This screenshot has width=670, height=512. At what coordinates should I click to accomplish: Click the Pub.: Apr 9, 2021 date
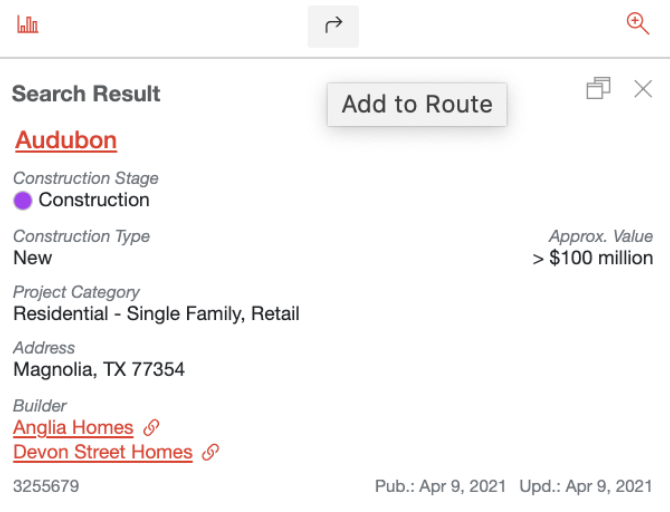[440, 486]
